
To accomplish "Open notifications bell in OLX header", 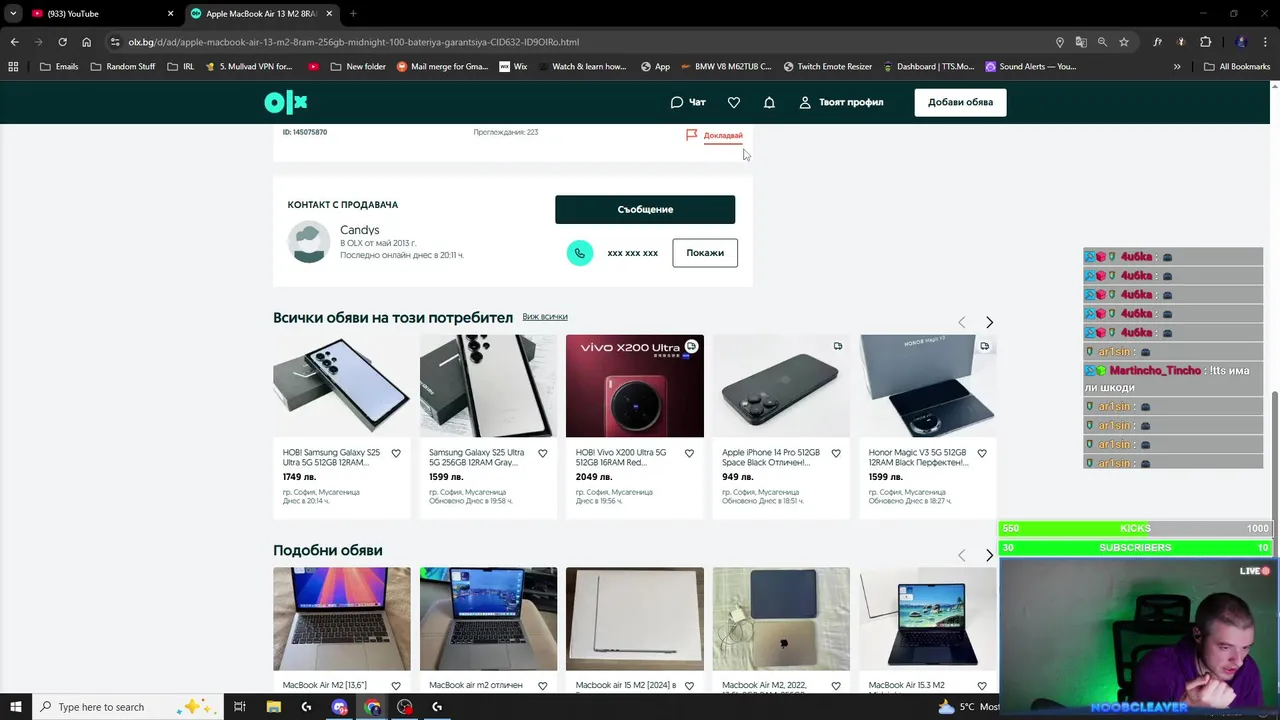I will coord(769,102).
